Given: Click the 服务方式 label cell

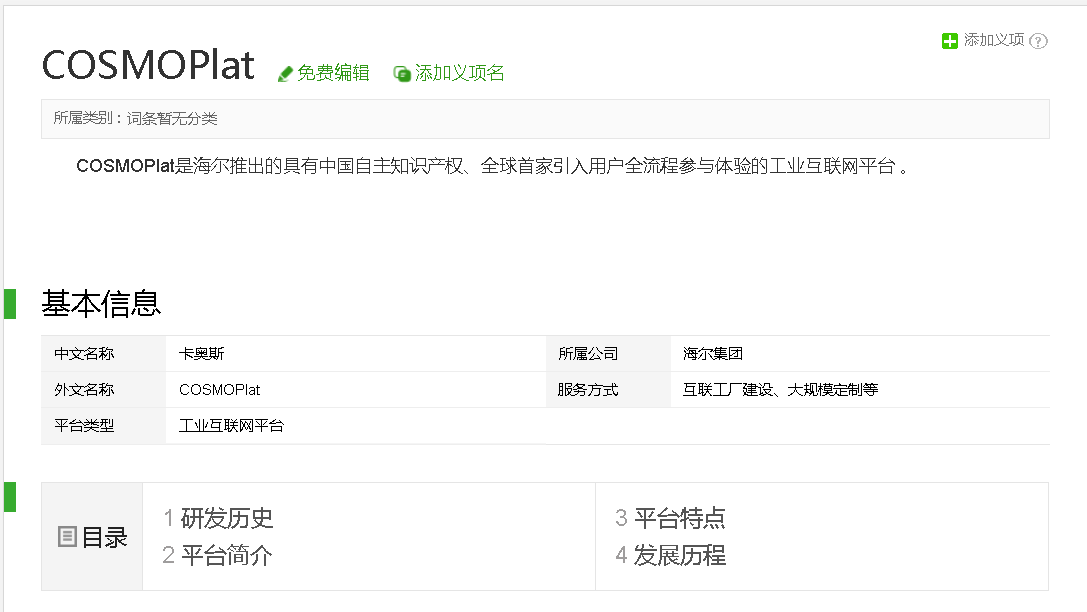Looking at the screenshot, I should [608, 390].
